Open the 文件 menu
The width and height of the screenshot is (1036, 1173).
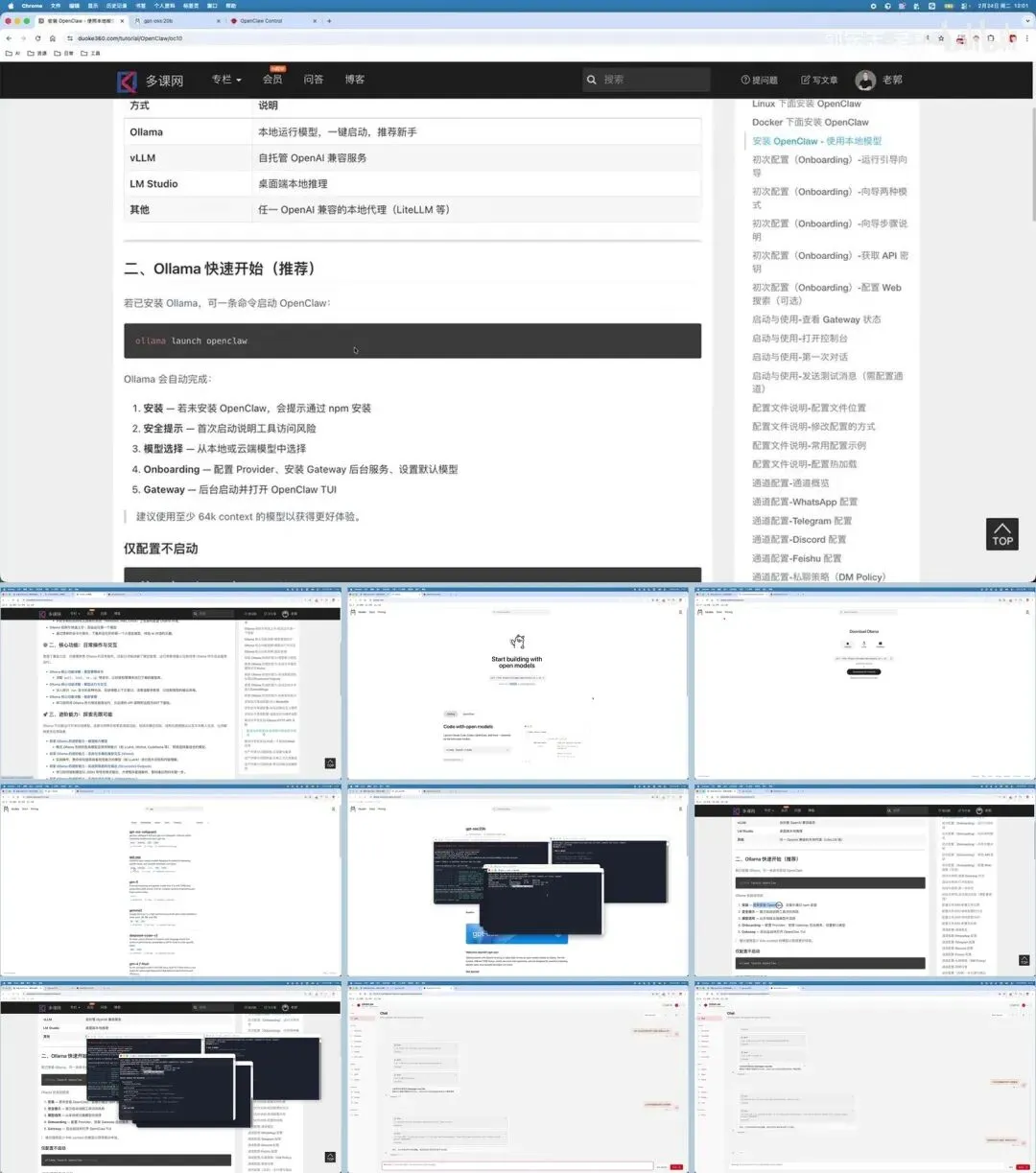[56, 5]
